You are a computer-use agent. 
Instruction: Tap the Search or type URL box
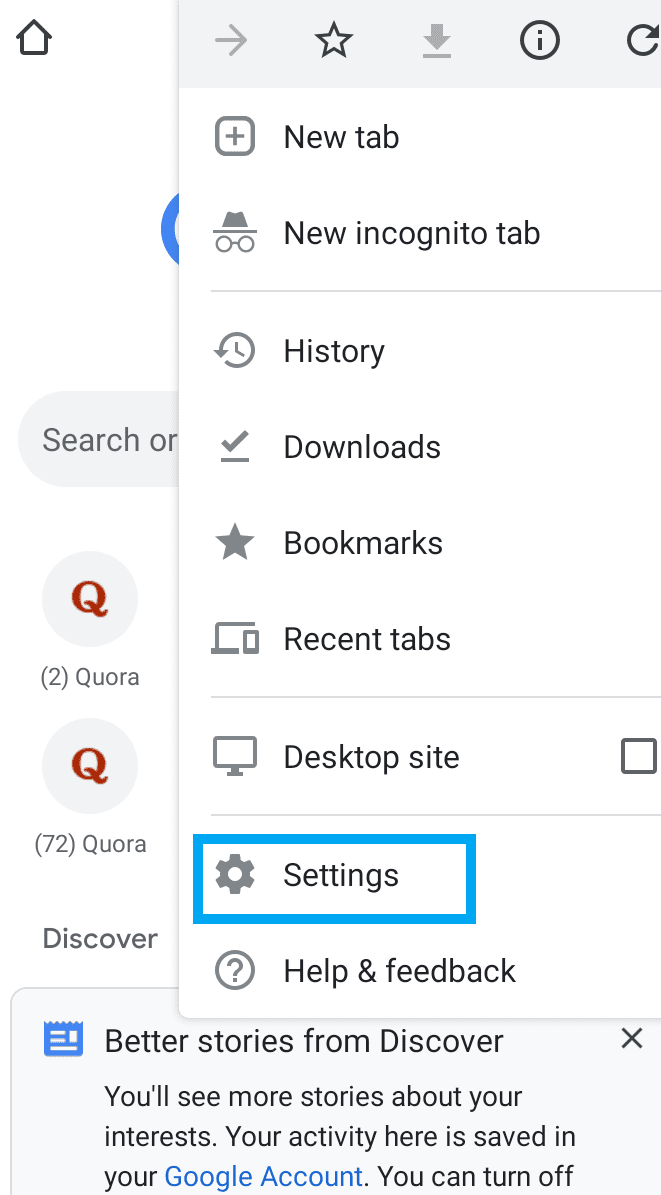tap(100, 440)
